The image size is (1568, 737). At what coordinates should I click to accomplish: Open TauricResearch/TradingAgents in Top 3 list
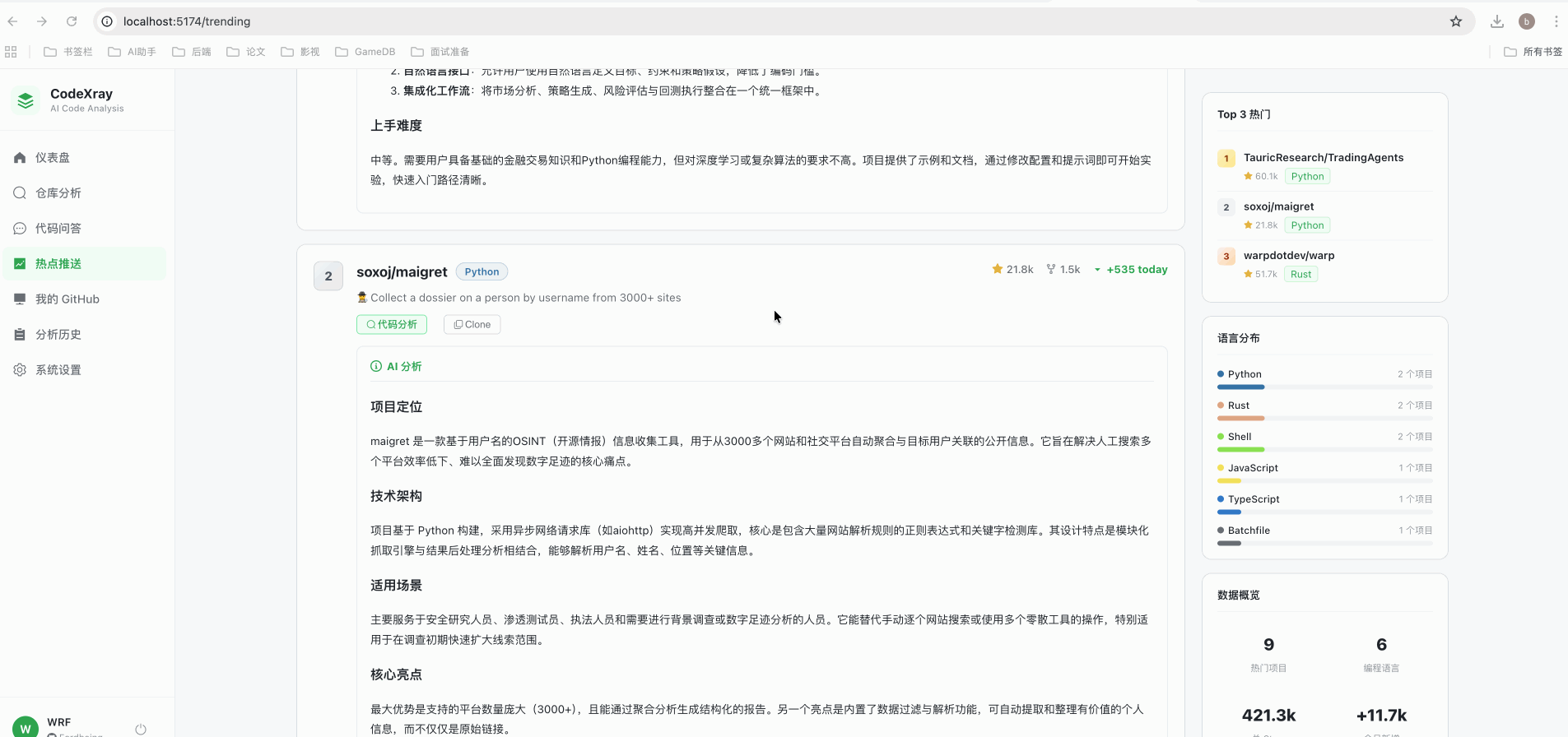click(x=1324, y=157)
